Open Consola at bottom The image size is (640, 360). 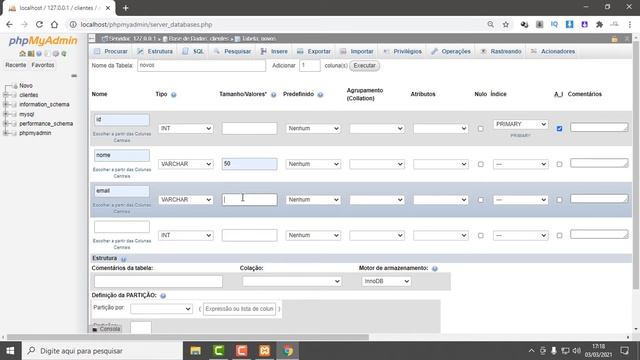(106, 329)
